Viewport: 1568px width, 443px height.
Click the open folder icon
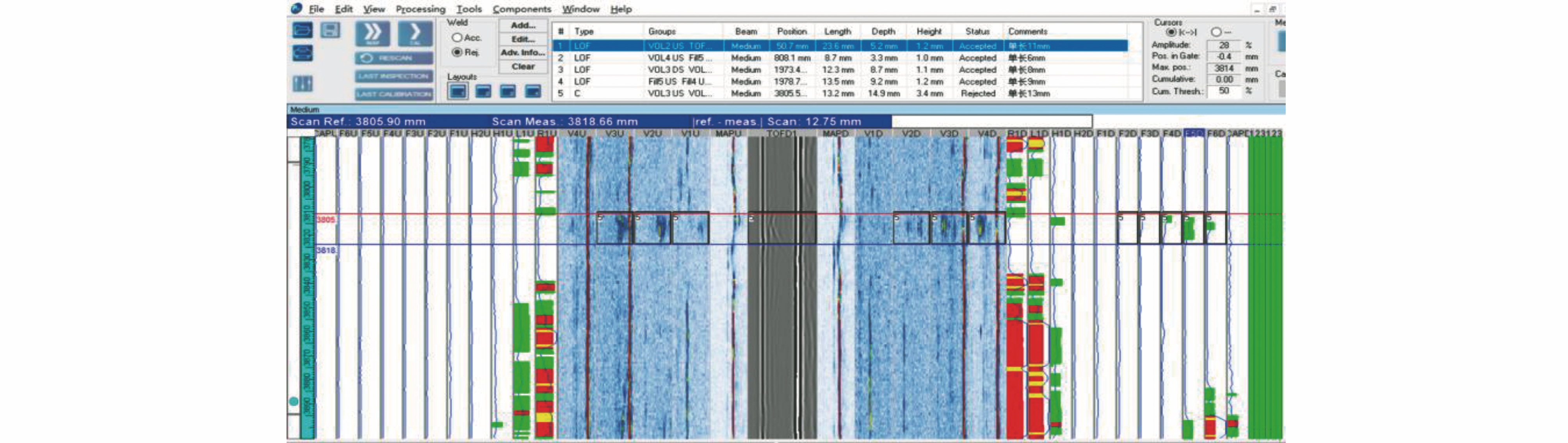(303, 30)
